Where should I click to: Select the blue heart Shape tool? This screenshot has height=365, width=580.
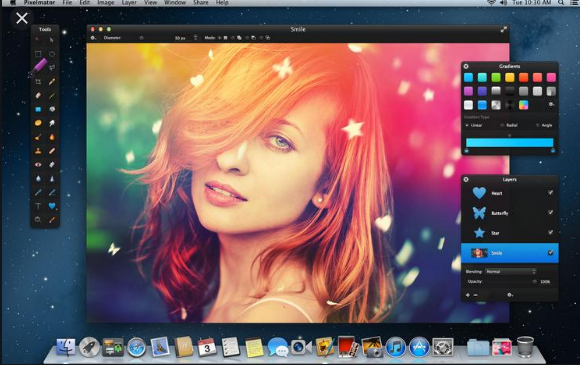tap(52, 206)
